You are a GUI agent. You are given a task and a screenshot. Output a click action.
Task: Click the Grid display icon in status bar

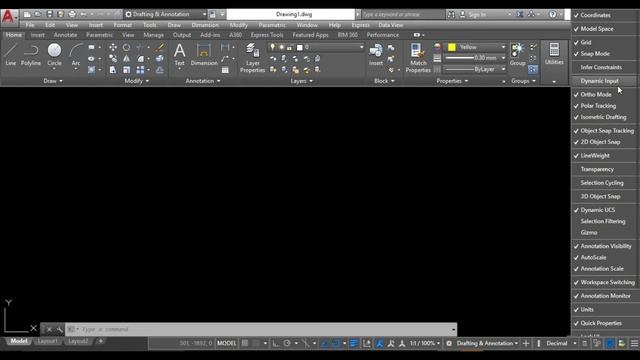point(244,343)
